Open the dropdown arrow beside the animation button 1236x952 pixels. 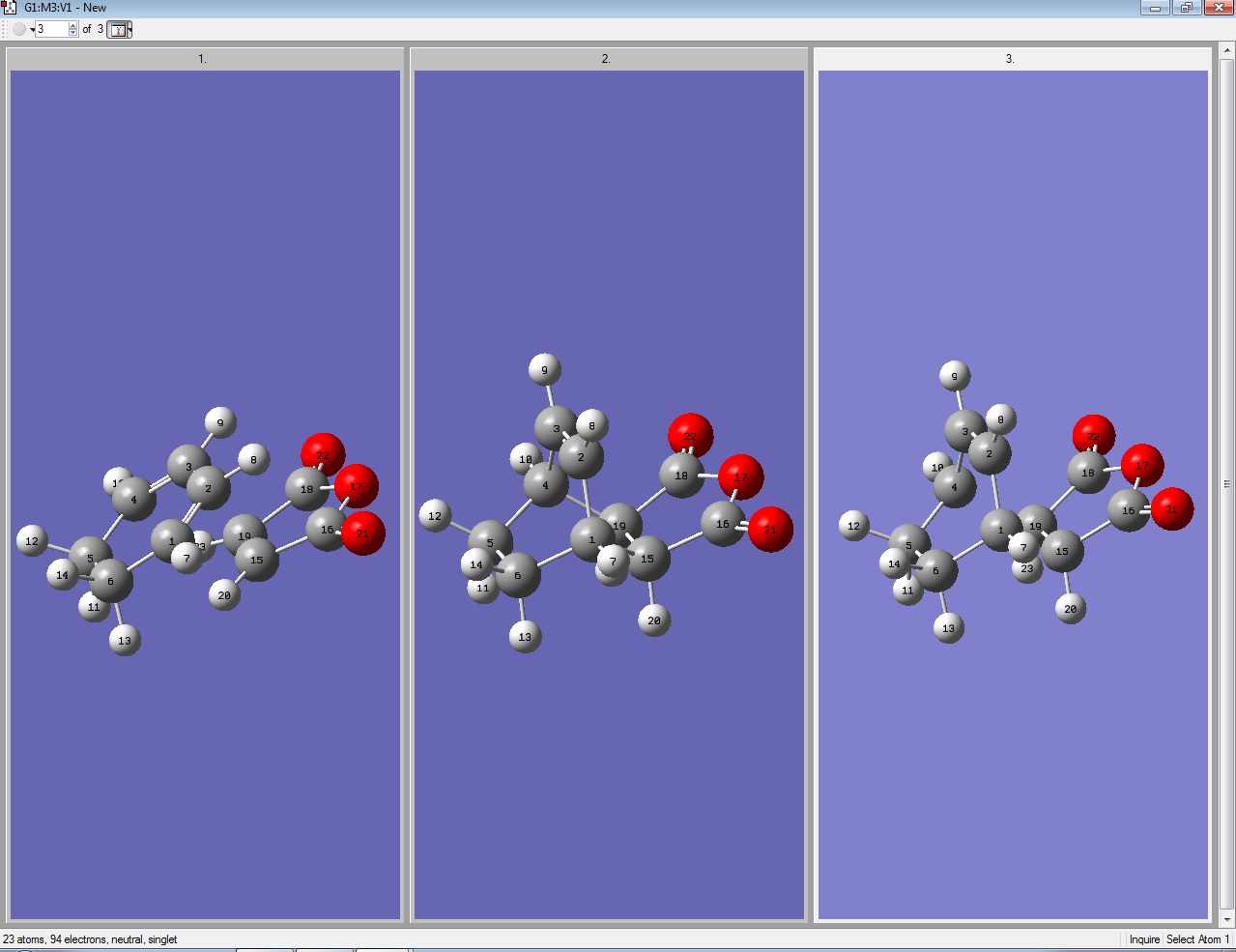32,30
